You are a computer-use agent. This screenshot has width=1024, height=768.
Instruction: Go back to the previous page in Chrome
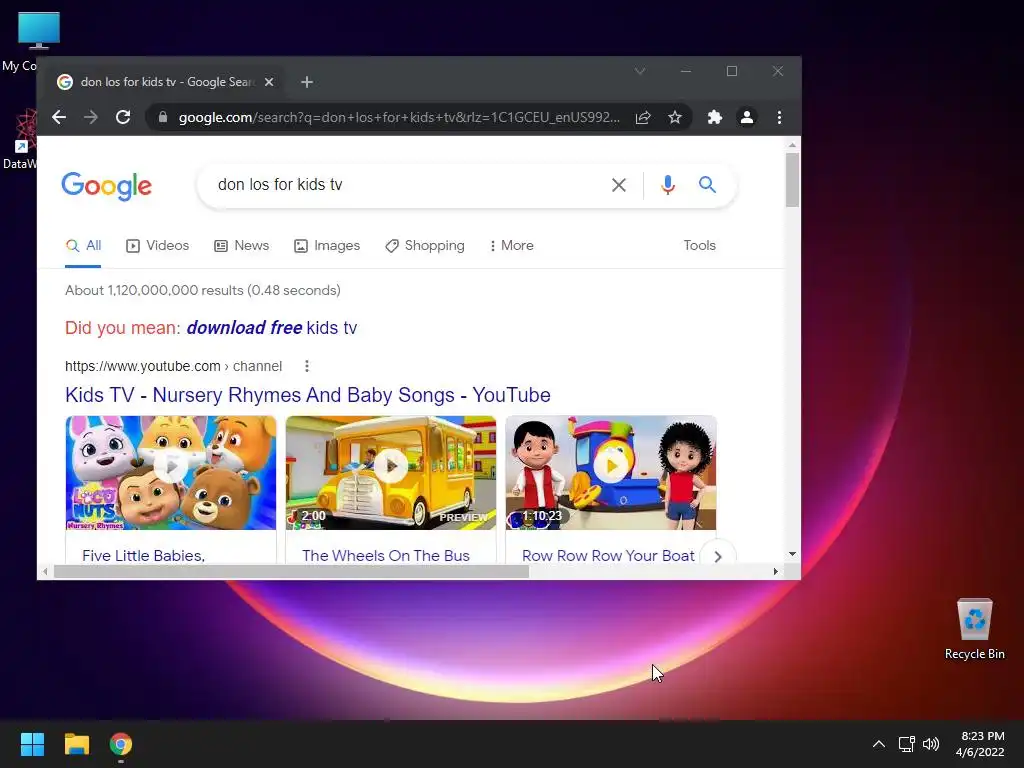tap(59, 118)
